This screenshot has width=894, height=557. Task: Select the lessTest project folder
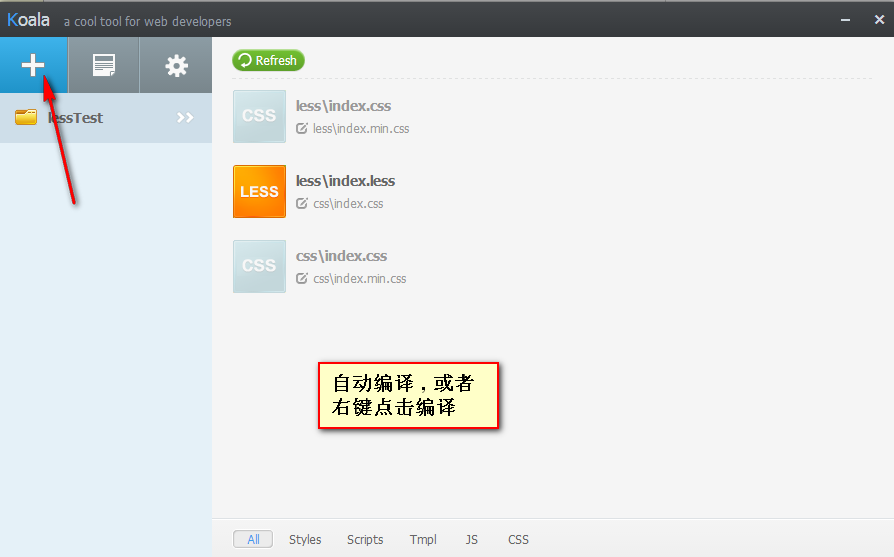[x=105, y=118]
